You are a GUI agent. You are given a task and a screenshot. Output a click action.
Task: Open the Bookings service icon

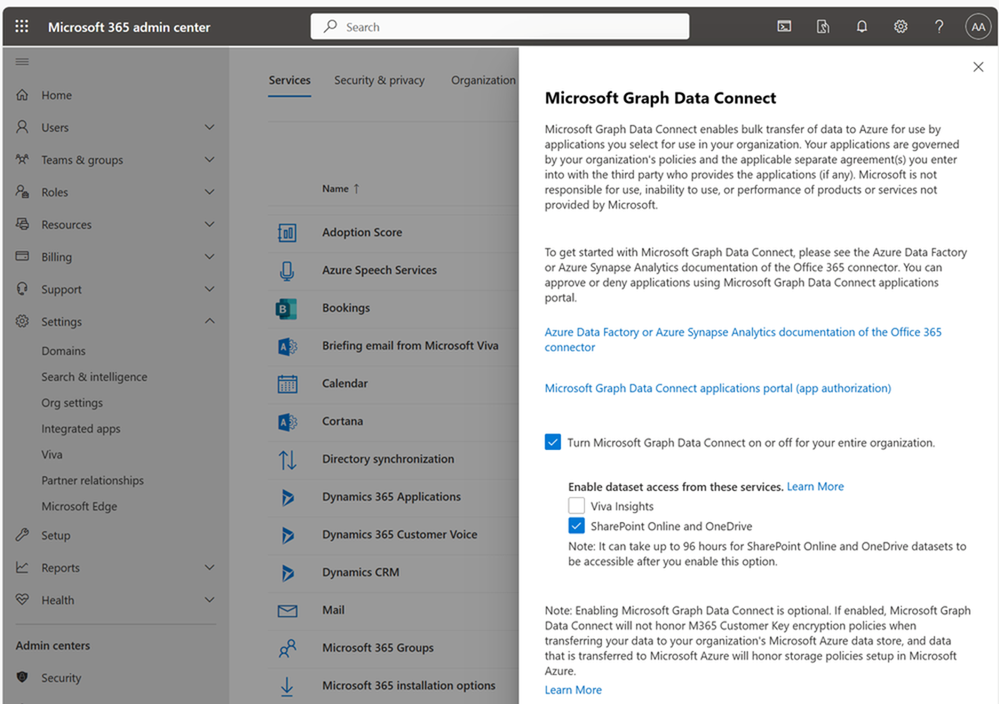287,308
